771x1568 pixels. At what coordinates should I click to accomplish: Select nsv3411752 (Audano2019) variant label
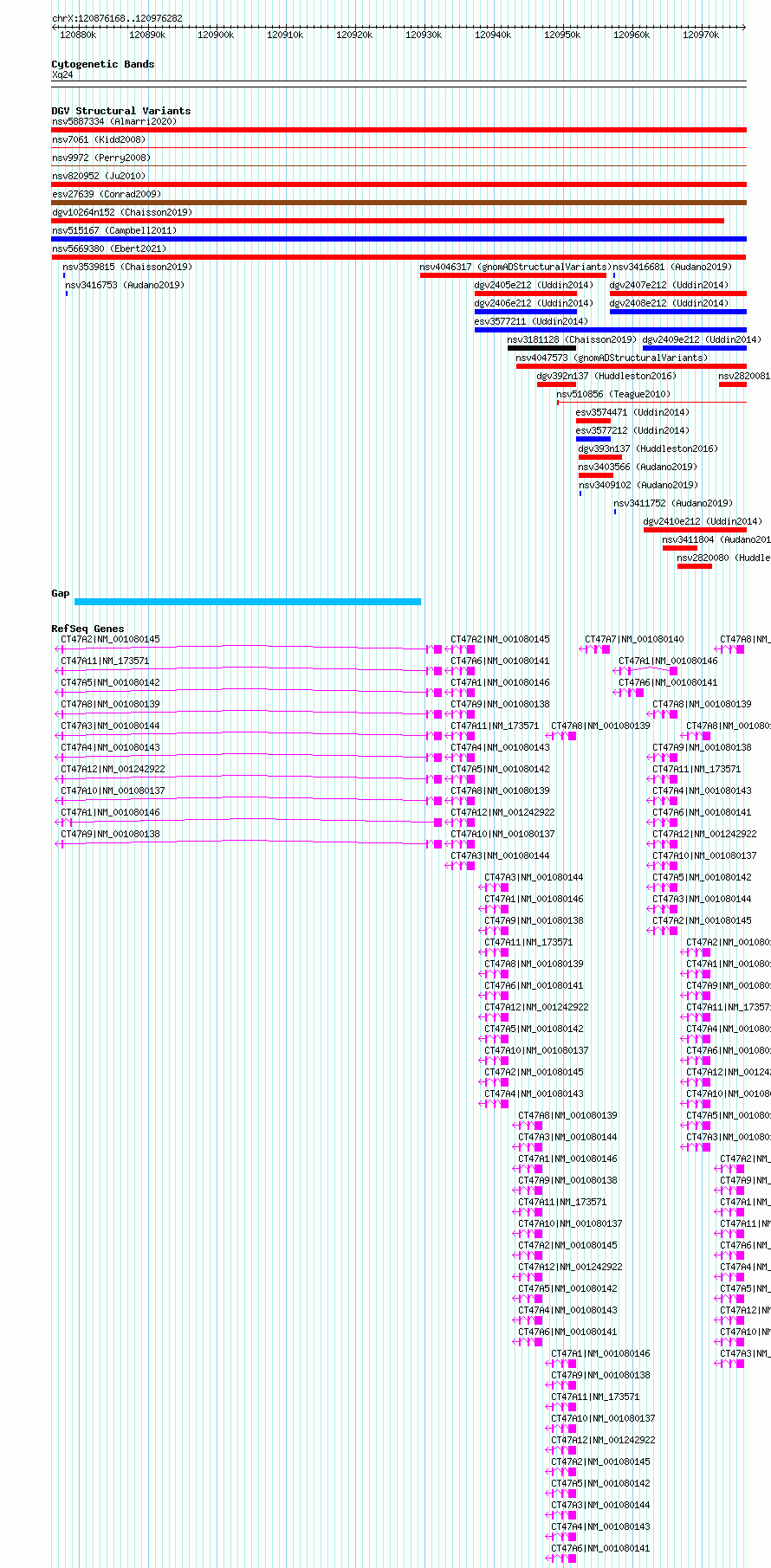coord(673,504)
